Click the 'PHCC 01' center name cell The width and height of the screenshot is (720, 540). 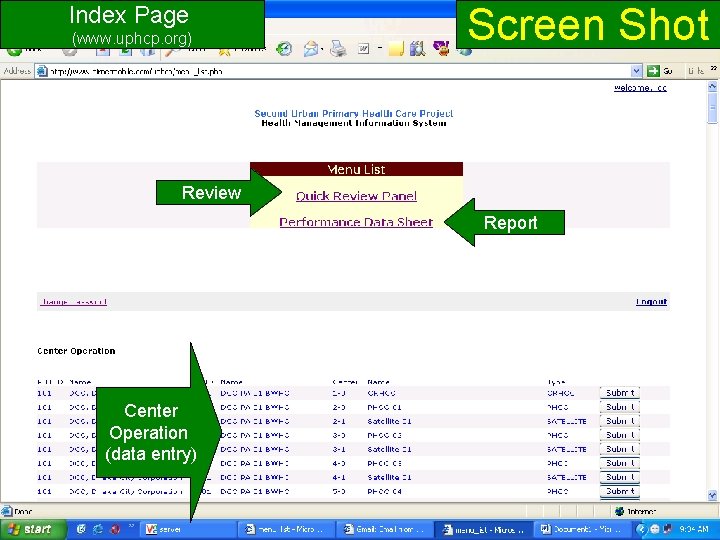coord(384,407)
